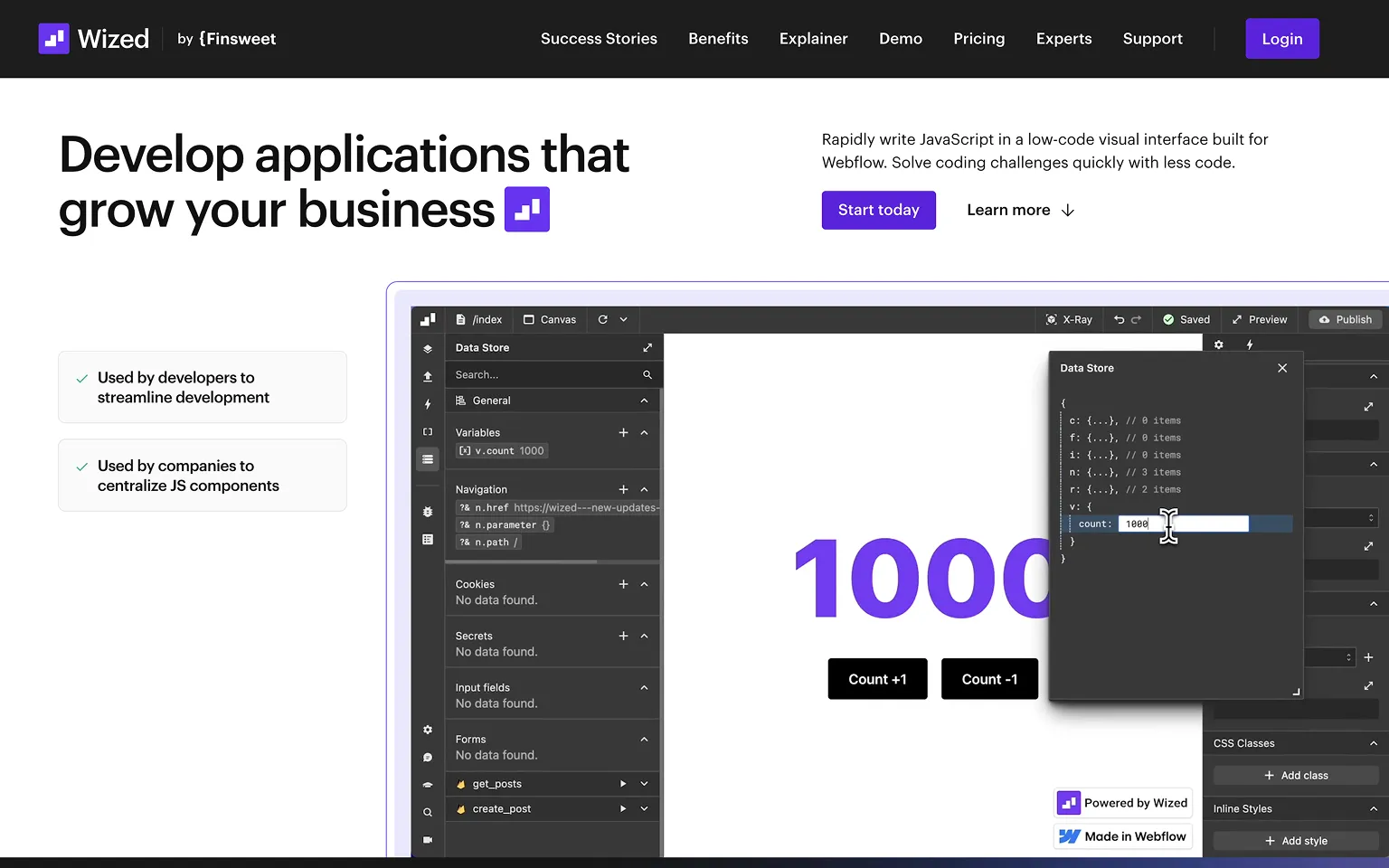Screen dimensions: 1389x868
Task: Click the search magnifier in the Data Store search
Action: click(647, 374)
